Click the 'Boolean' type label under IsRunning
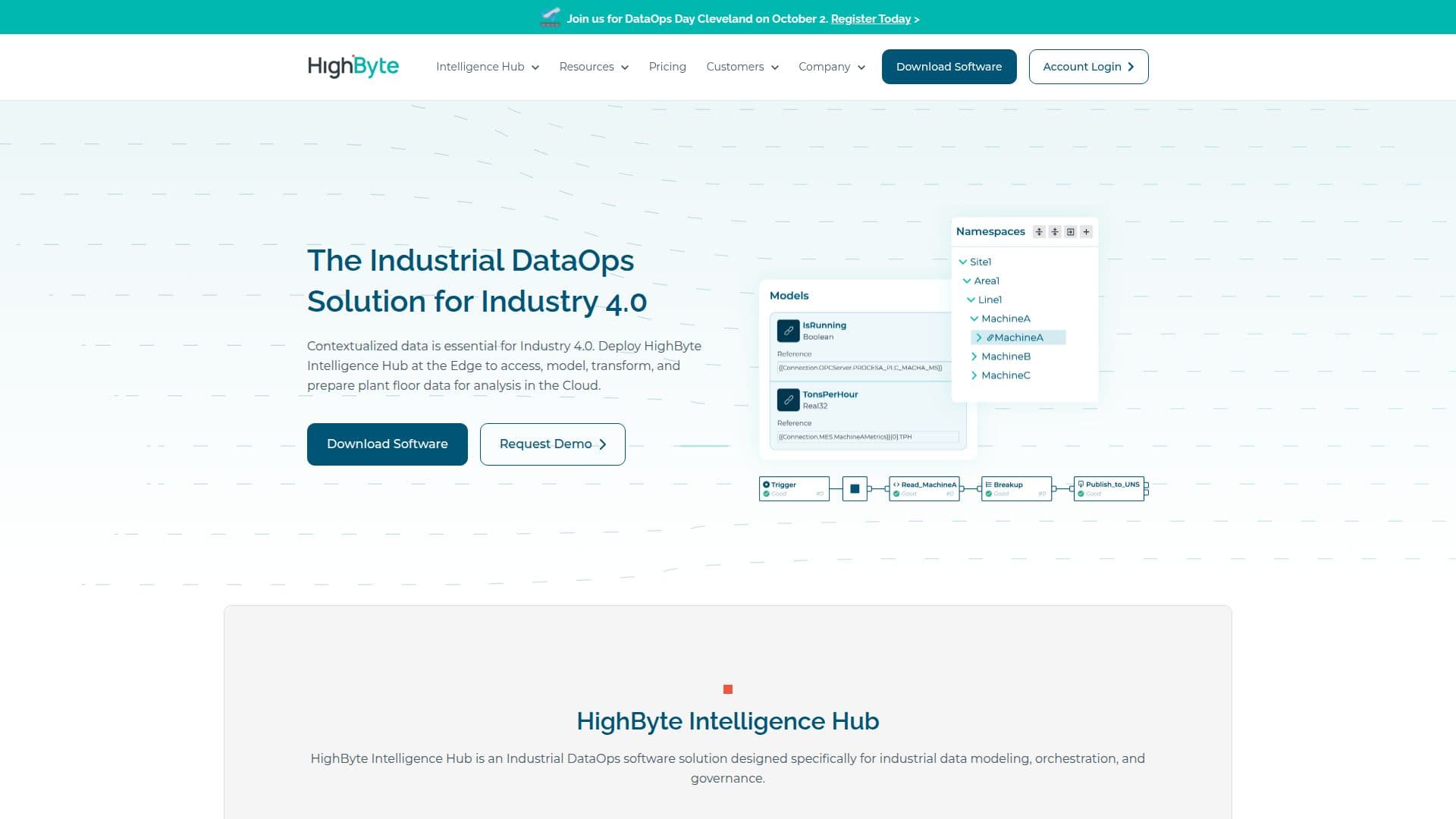Viewport: 1456px width, 819px height. click(x=818, y=337)
